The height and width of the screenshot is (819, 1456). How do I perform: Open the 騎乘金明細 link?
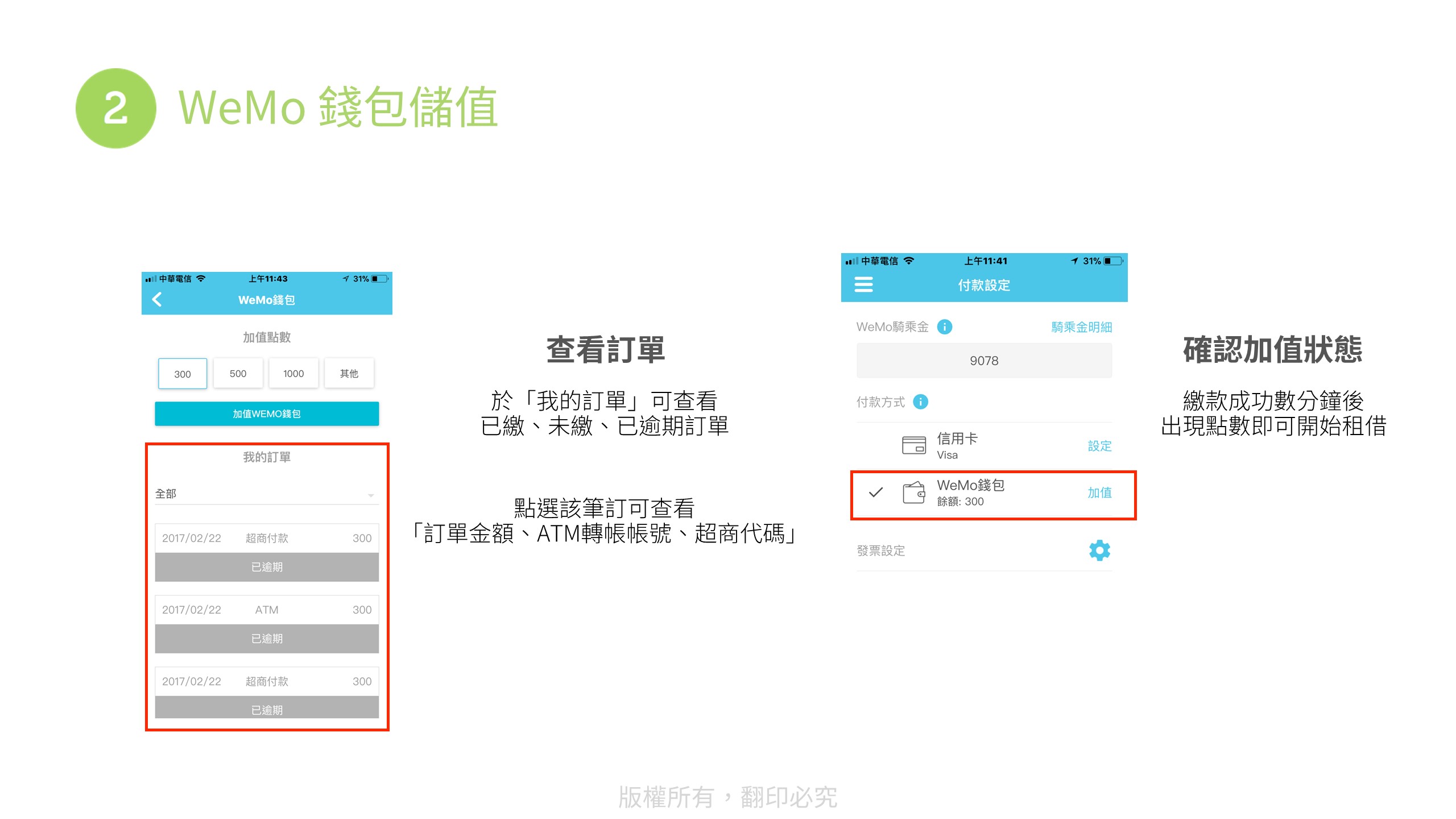pyautogui.click(x=1081, y=327)
